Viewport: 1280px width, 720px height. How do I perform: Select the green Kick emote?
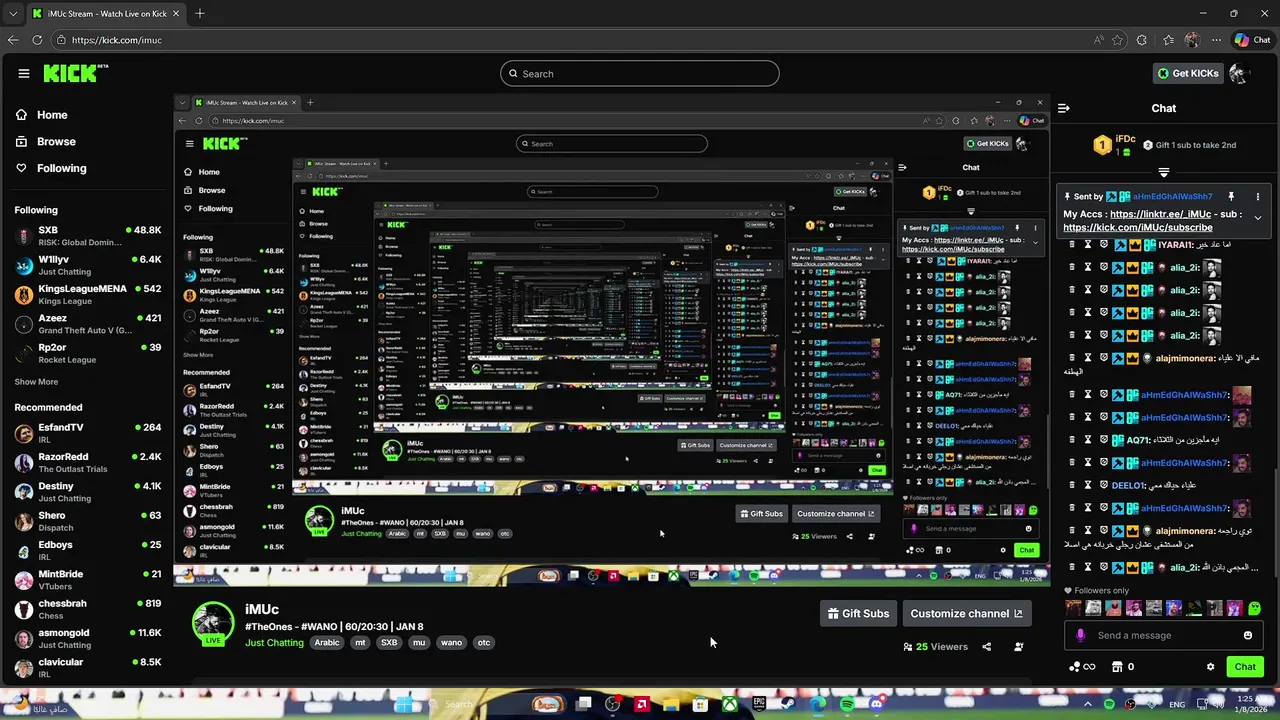pos(1255,608)
